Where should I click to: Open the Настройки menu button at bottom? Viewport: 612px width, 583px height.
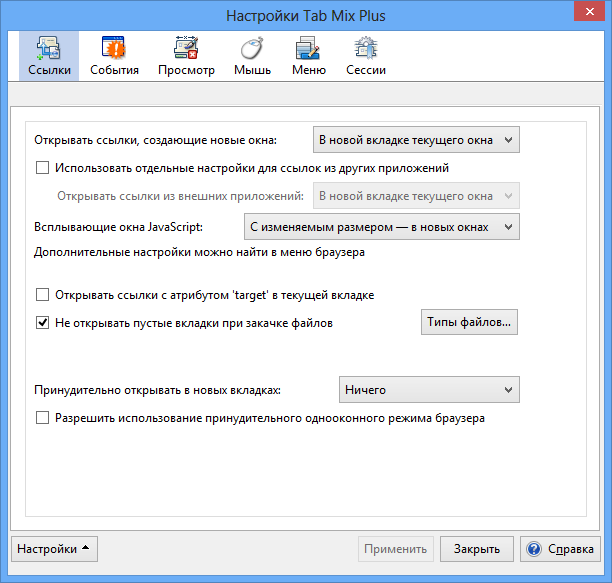click(54, 549)
